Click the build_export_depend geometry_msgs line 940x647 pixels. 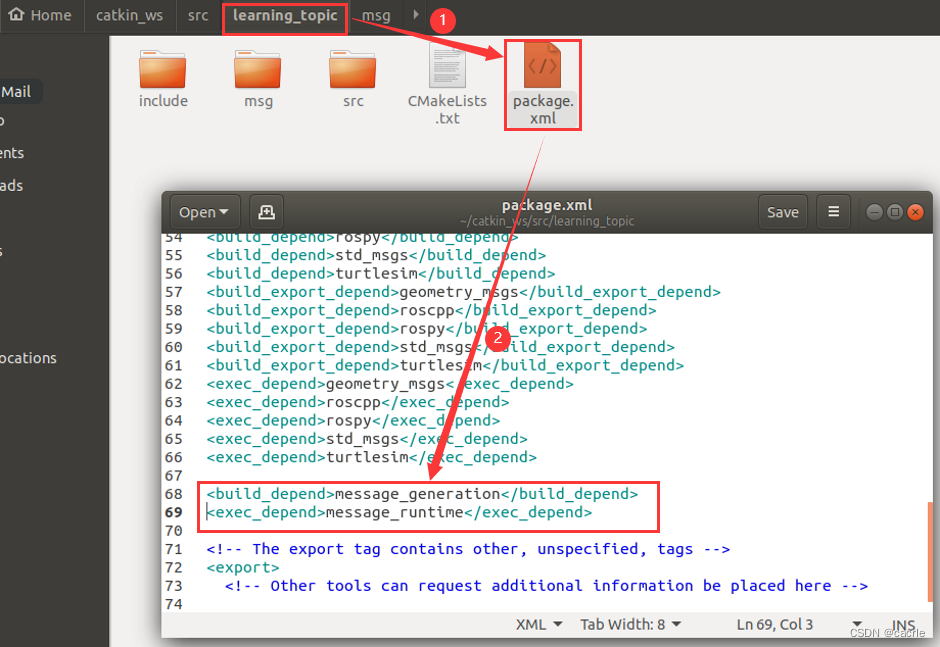pos(463,291)
